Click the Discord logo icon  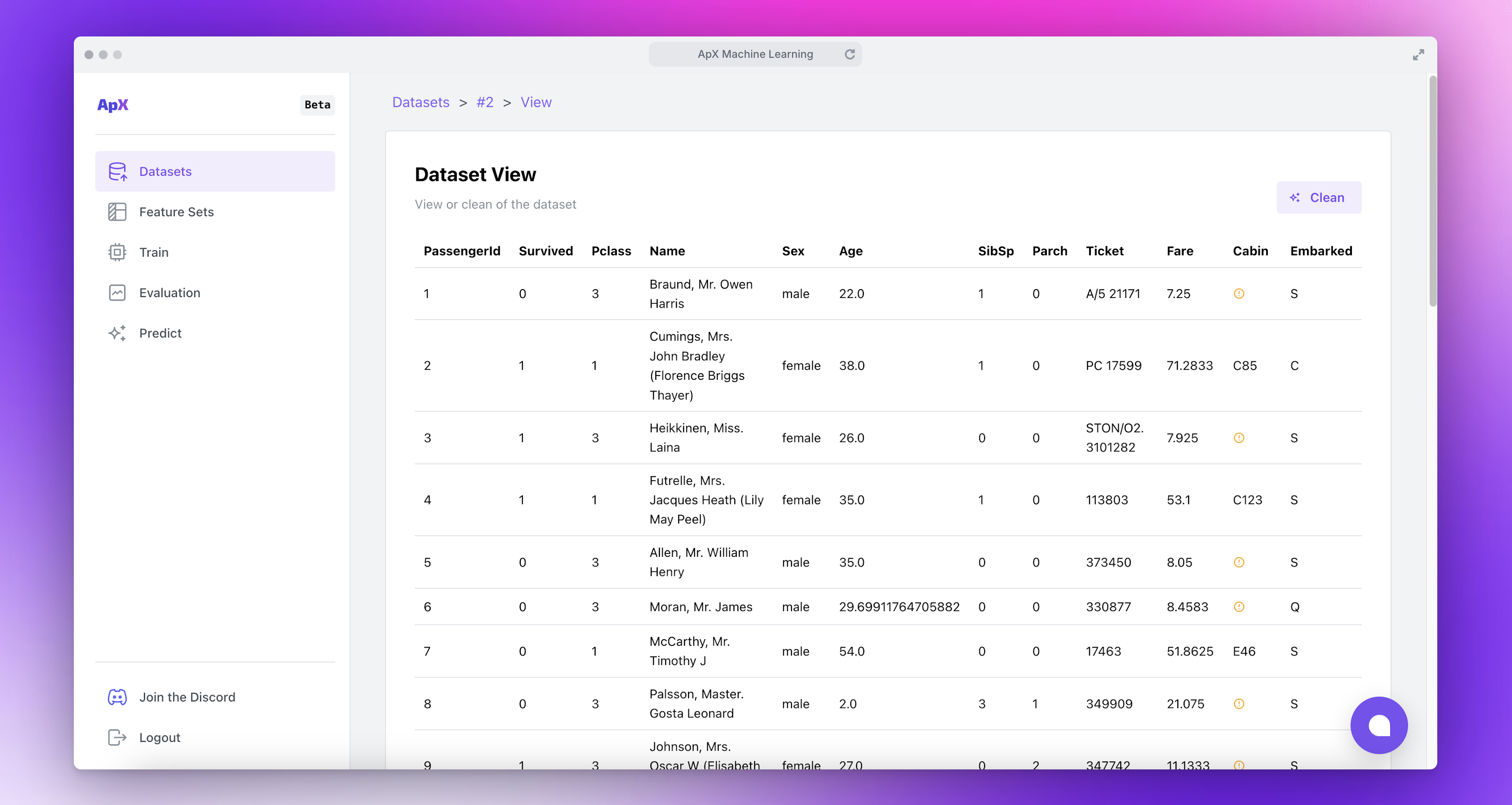[117, 697]
